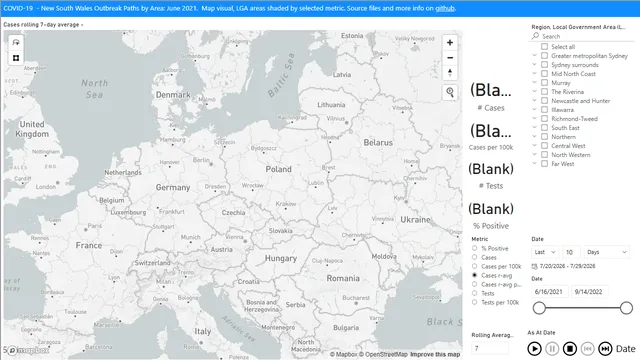Viewport: 640px width, 360px height.
Task: Click the # Cases blank card
Action: 491,97
